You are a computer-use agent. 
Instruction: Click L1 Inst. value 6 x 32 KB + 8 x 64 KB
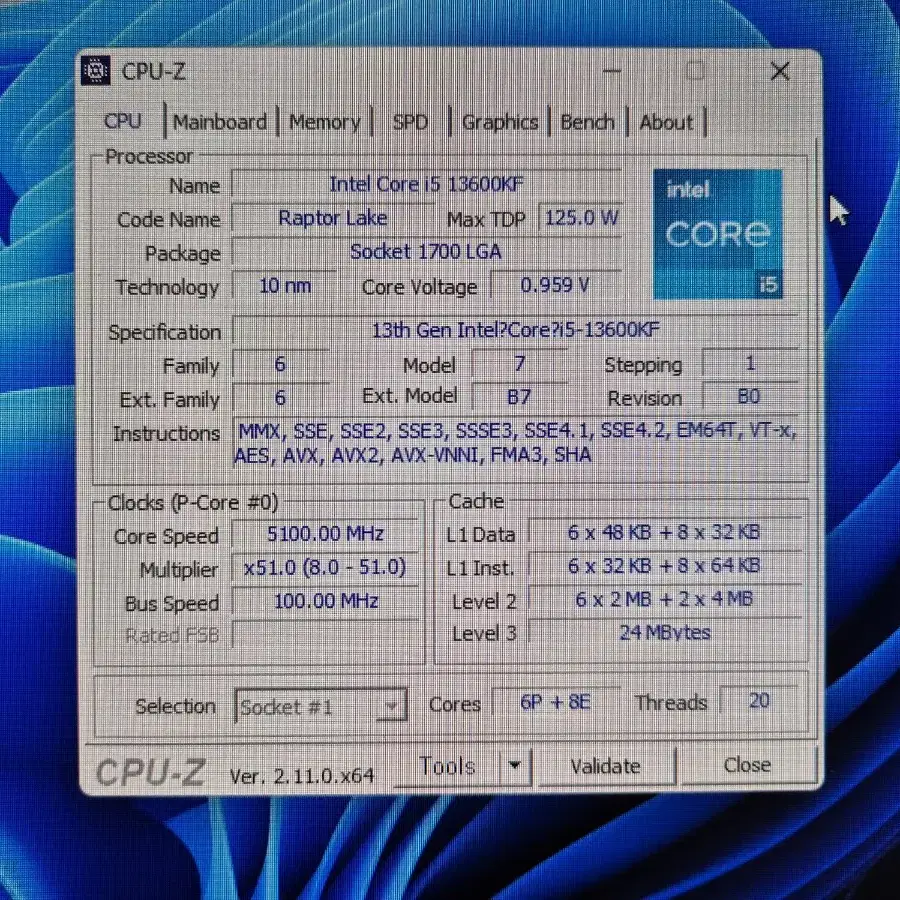[664, 565]
